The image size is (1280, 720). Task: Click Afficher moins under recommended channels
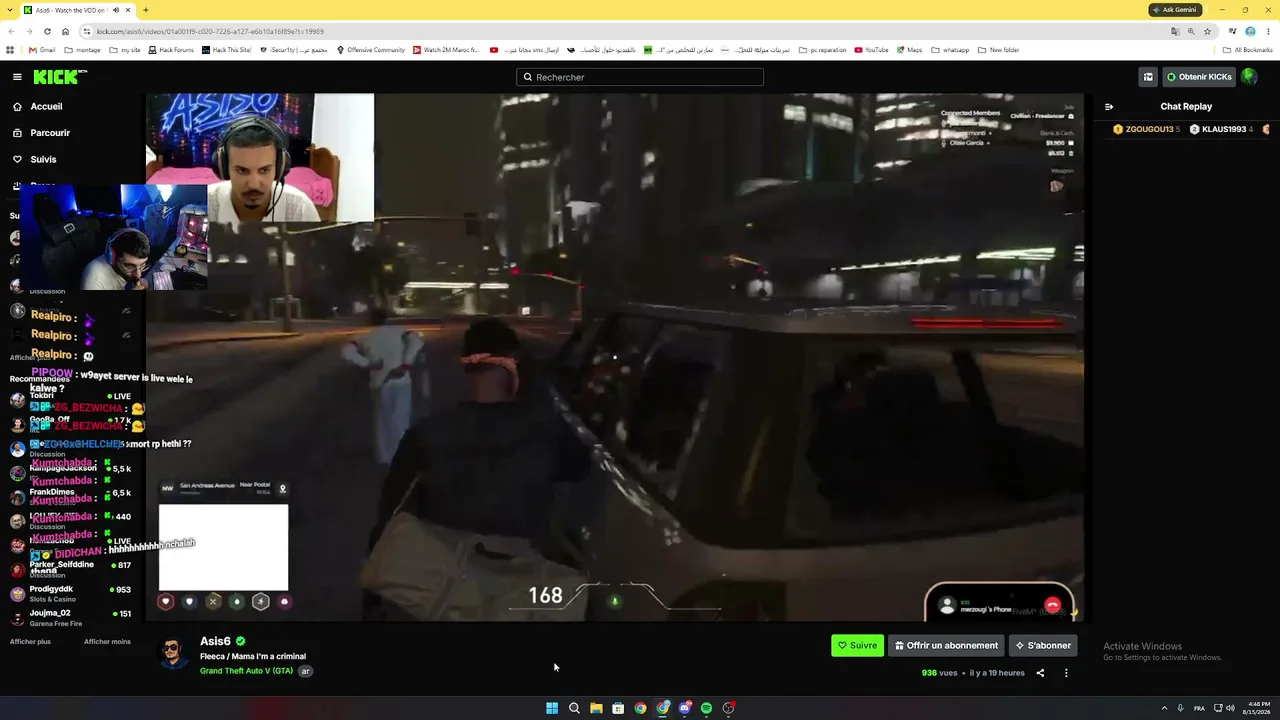pyautogui.click(x=107, y=641)
